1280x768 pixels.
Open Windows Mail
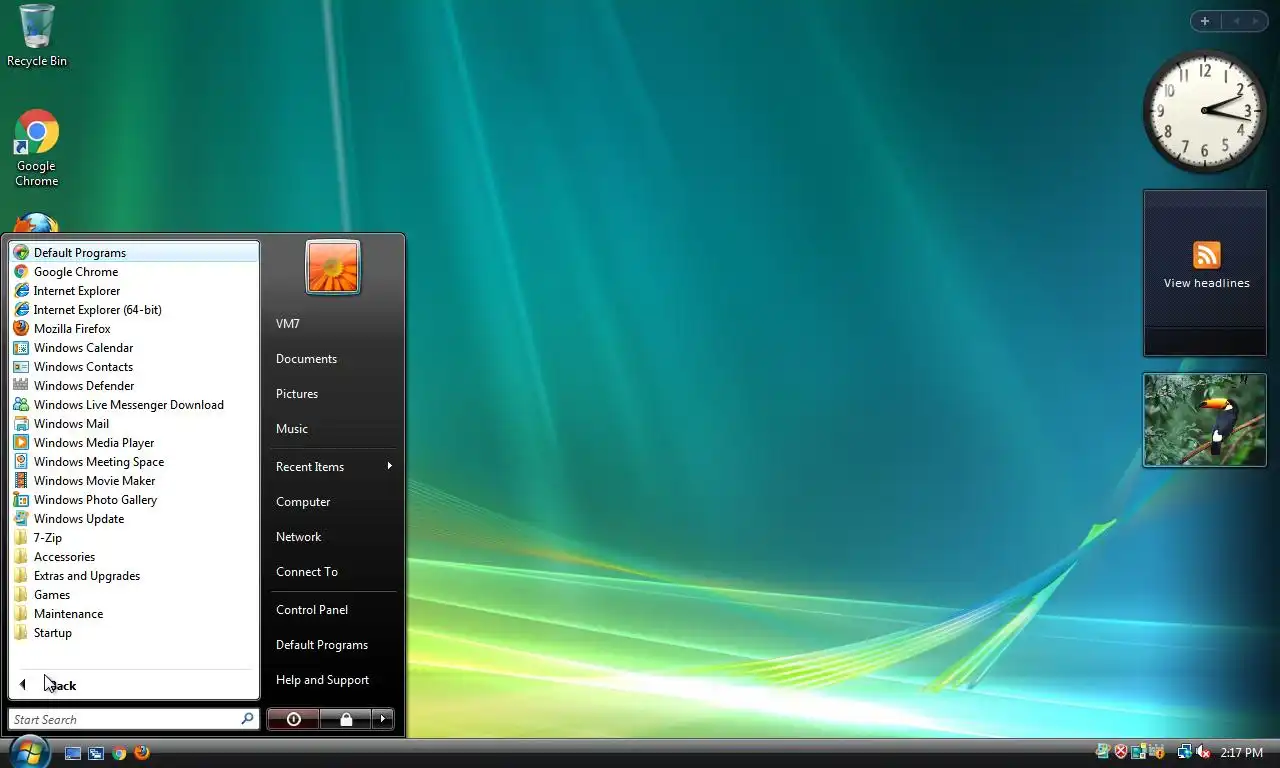tap(134, 424)
